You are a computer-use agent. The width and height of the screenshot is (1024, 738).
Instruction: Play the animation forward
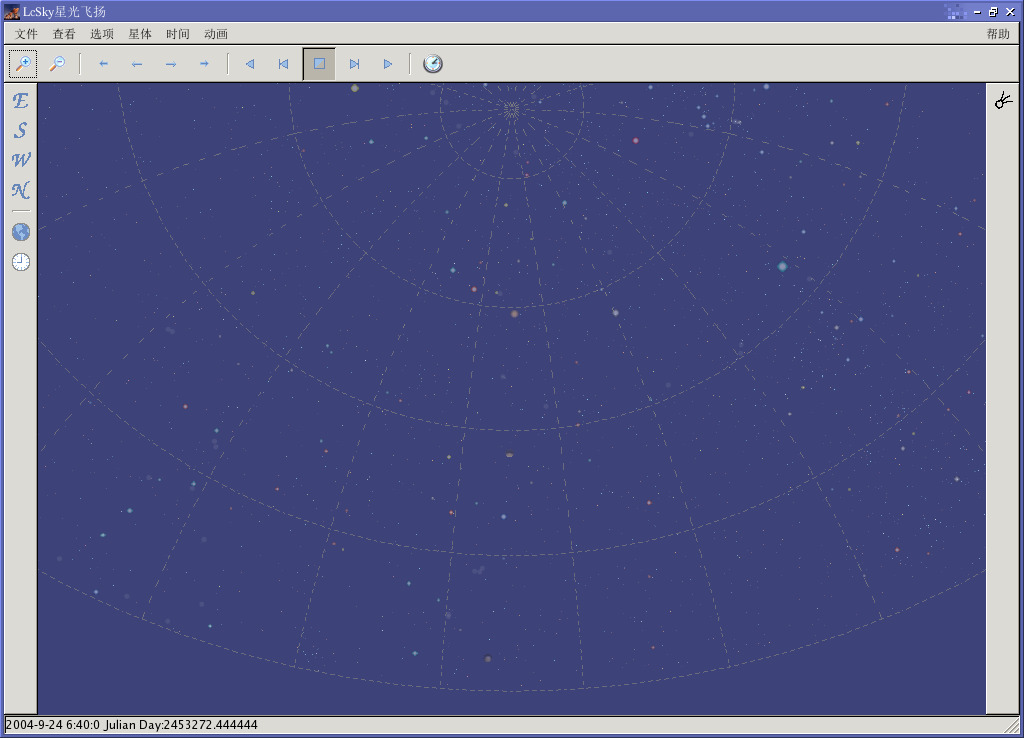388,63
